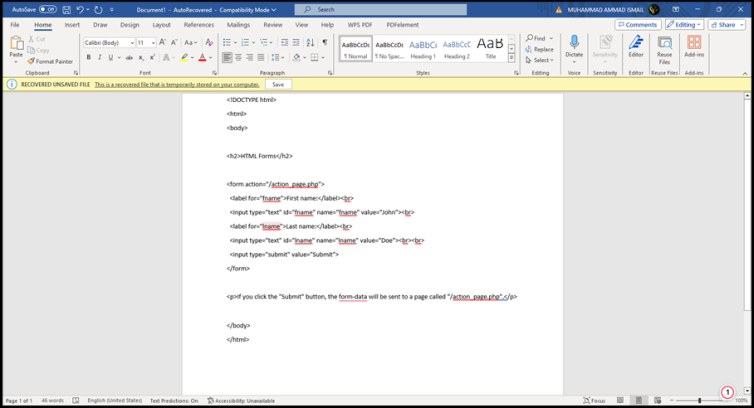Click Save in the recovered file bar

click(278, 85)
